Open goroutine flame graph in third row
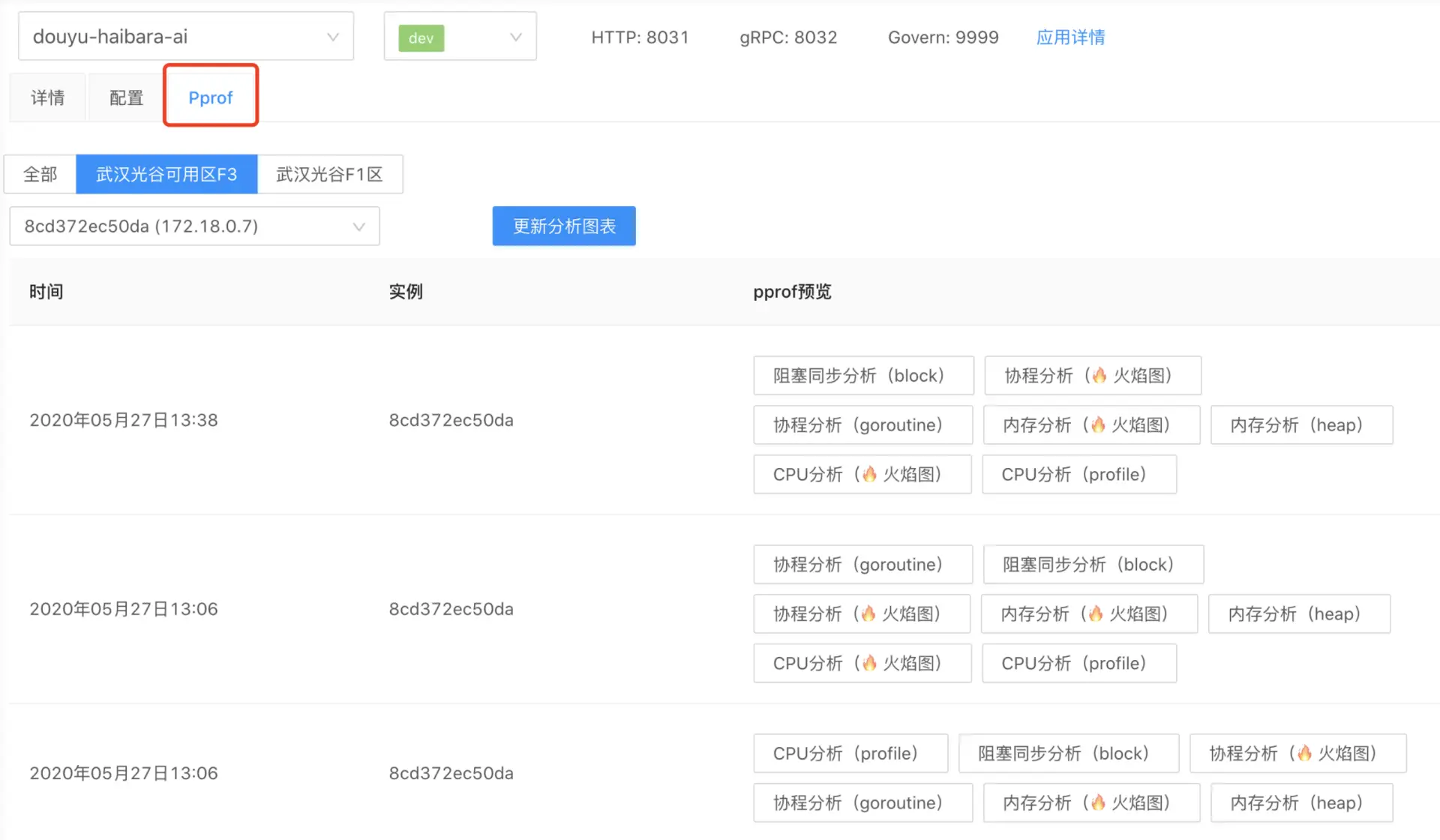 pos(1297,753)
